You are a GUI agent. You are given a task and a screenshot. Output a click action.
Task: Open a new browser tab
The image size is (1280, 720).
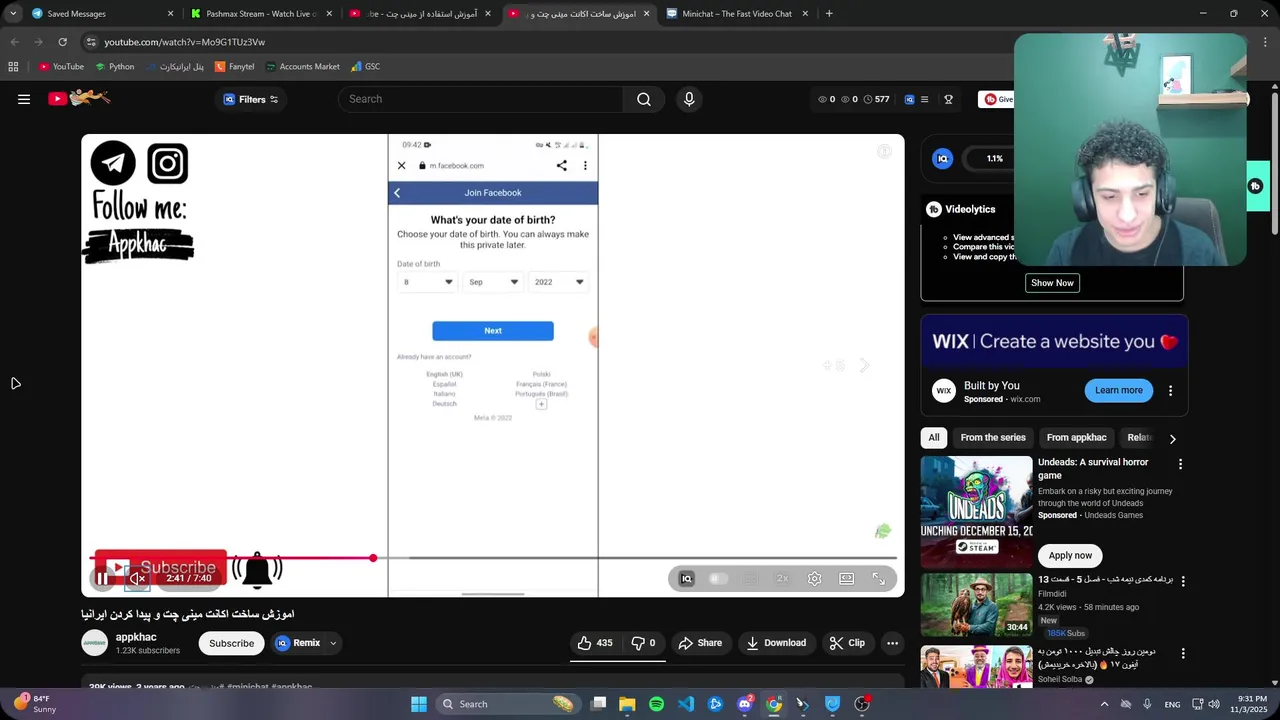pos(829,14)
